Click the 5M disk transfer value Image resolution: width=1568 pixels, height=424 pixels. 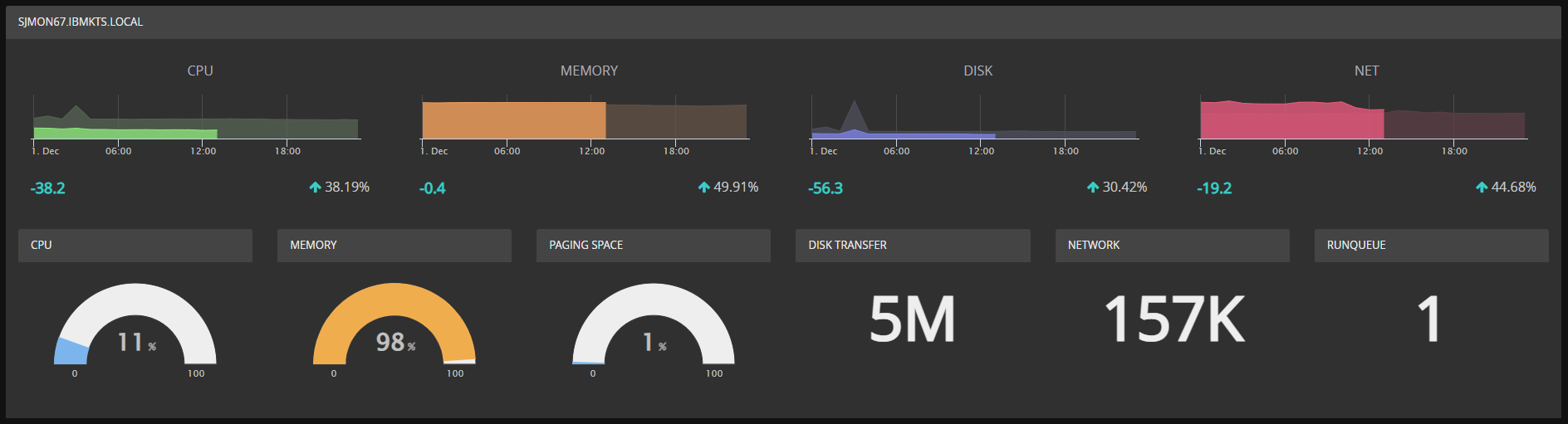(913, 319)
